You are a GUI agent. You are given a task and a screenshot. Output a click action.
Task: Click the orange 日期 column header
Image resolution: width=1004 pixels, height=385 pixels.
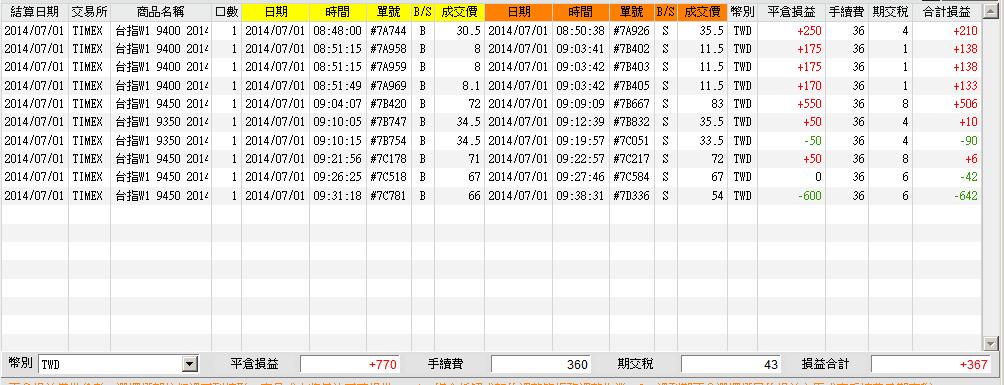(519, 12)
